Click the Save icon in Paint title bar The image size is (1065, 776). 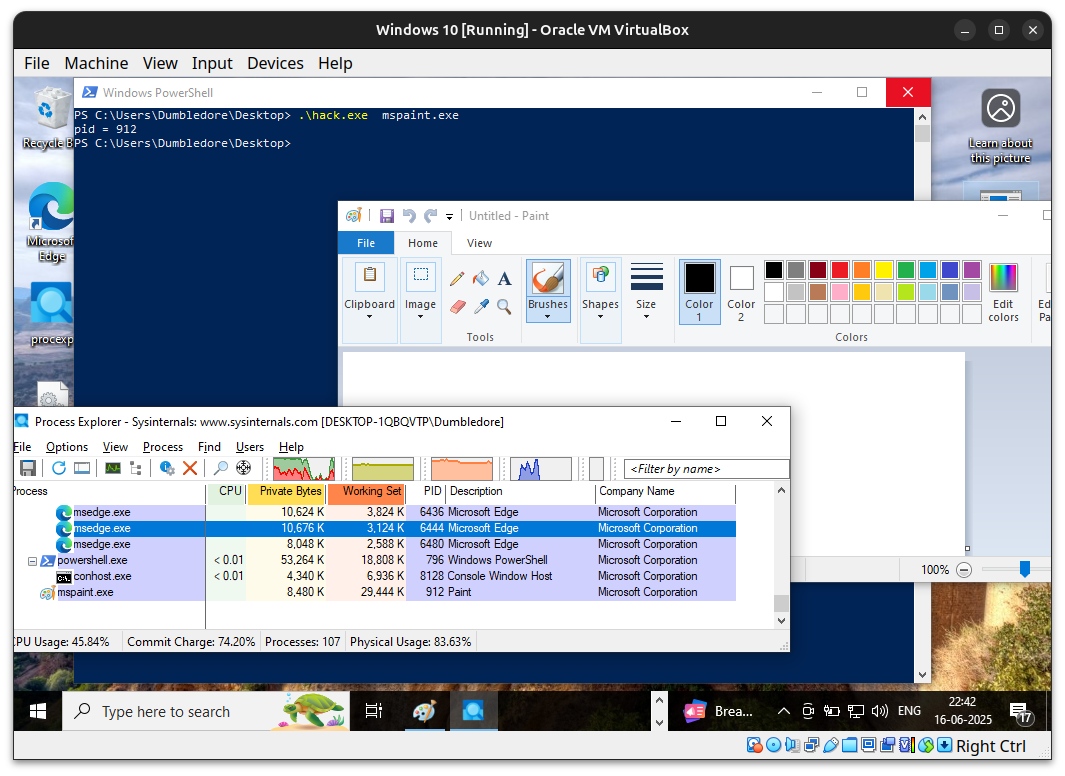386,216
